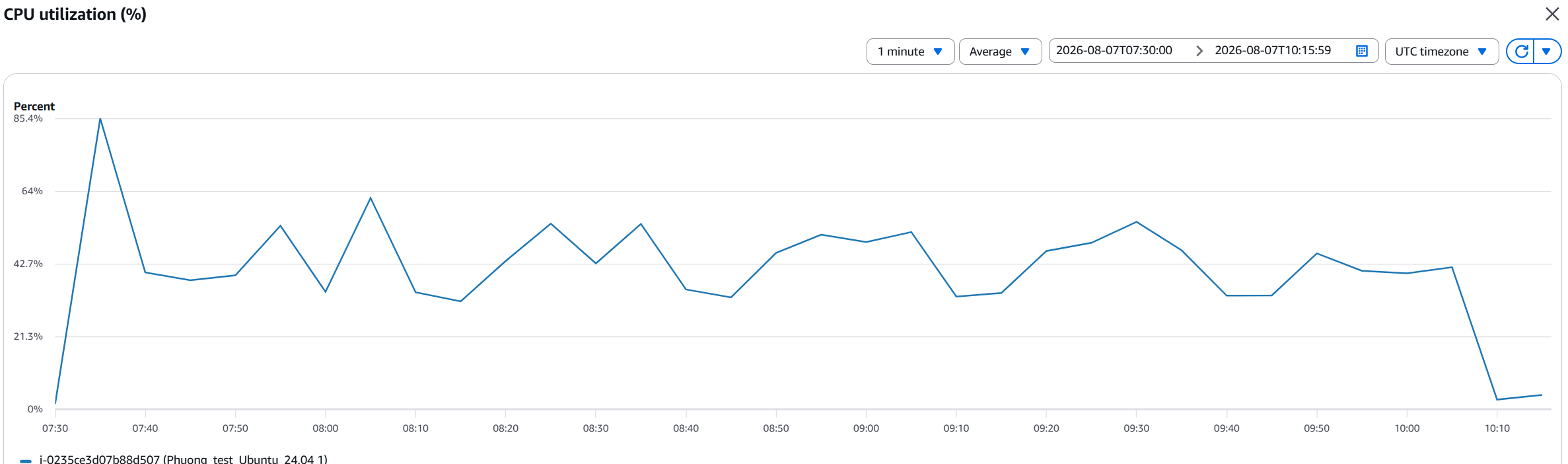Image resolution: width=1568 pixels, height=464 pixels.
Task: Open the calendar date picker icon
Action: click(1361, 51)
